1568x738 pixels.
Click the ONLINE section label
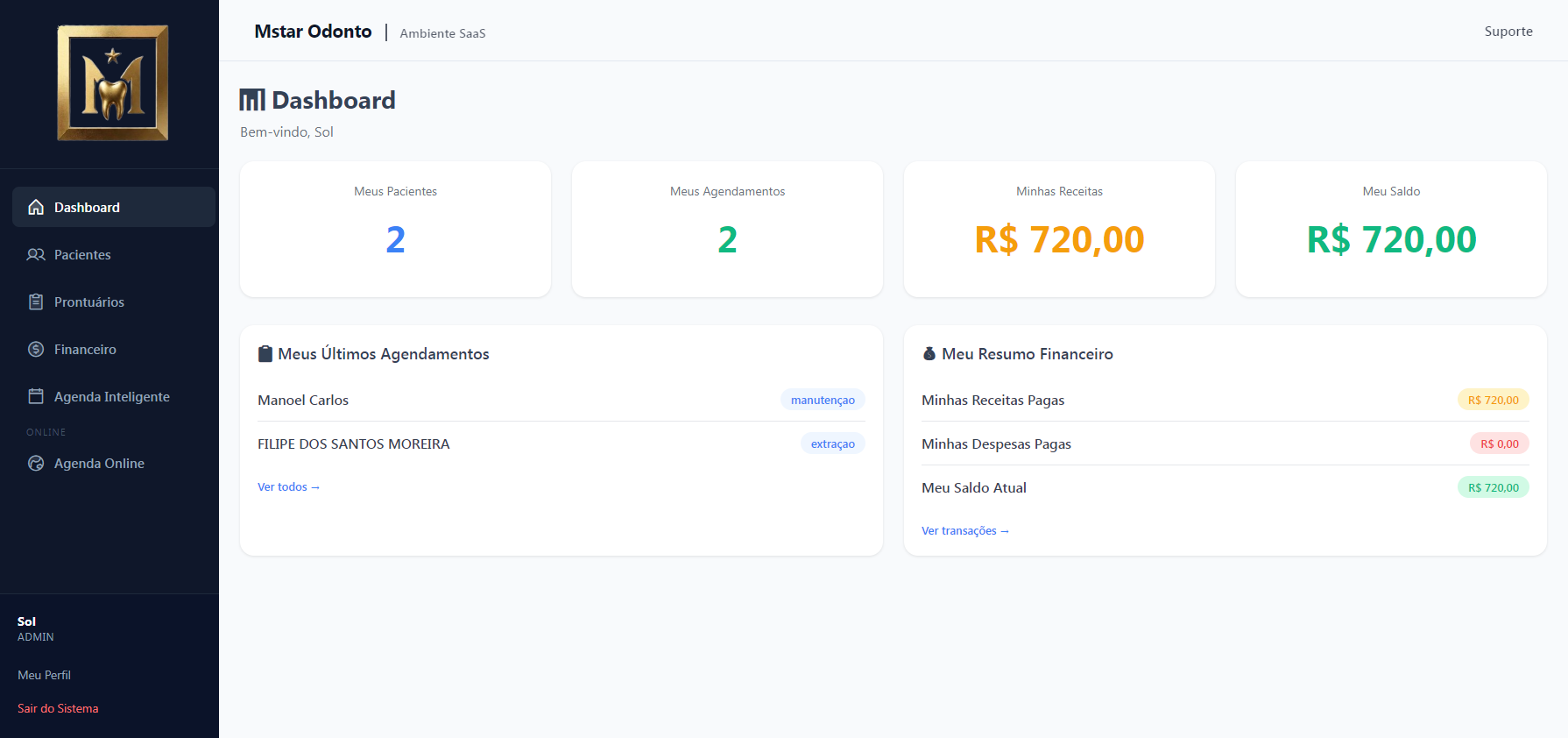[x=46, y=432]
